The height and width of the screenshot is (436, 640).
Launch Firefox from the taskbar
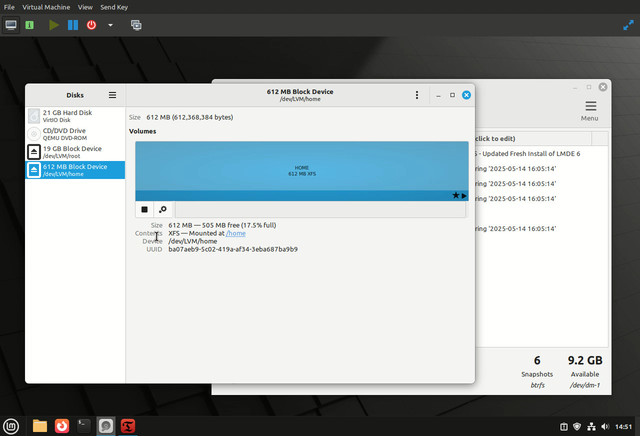point(62,426)
